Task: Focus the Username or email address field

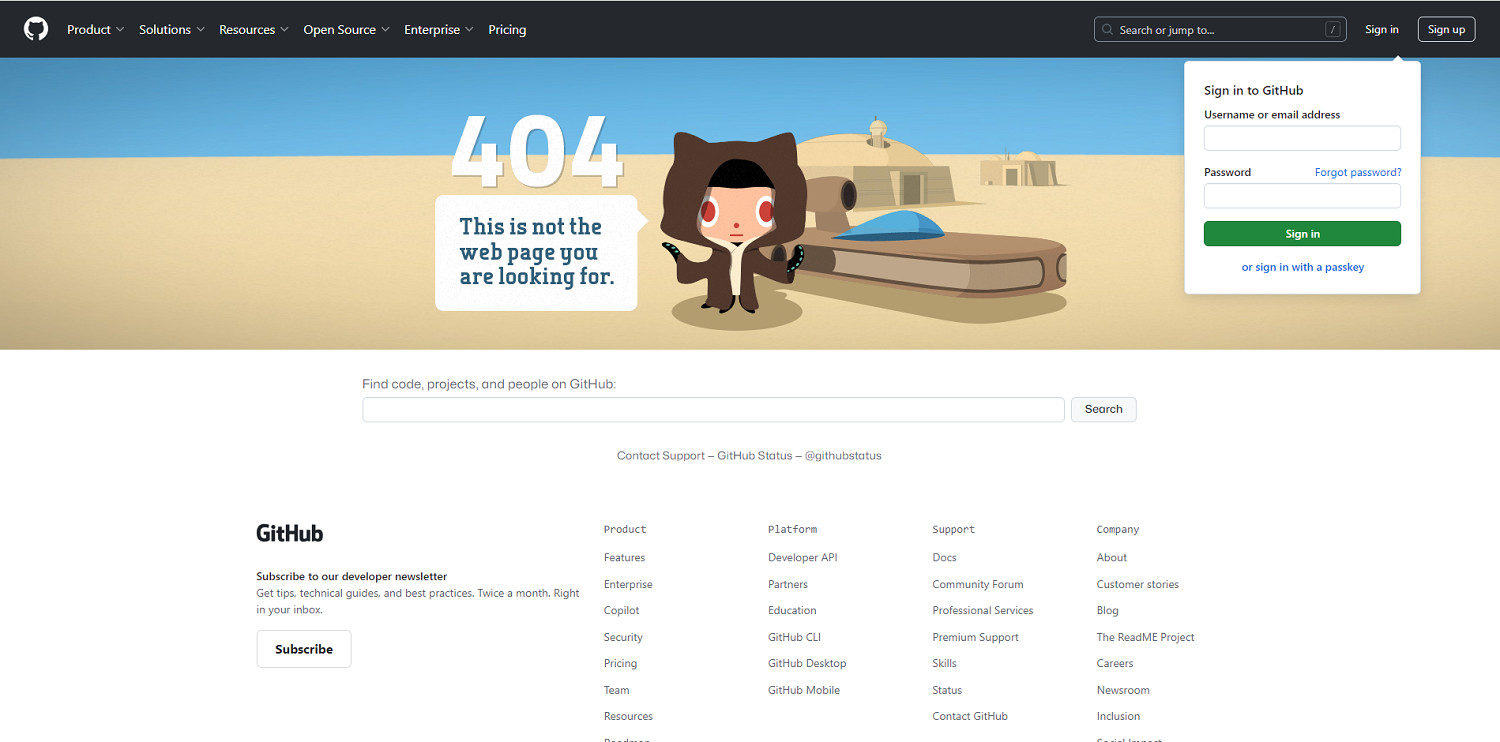Action: pyautogui.click(x=1302, y=138)
